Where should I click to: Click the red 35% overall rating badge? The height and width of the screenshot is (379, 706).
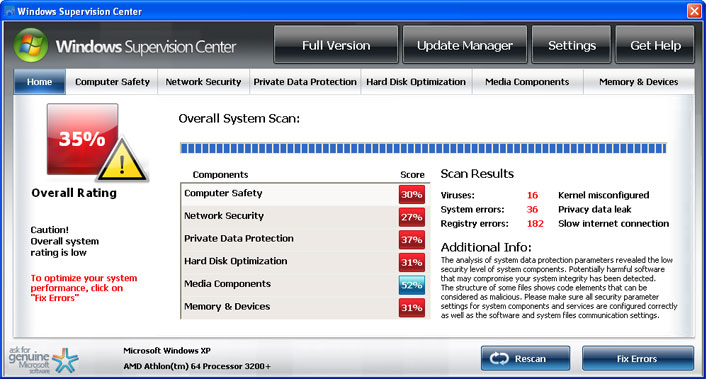[x=82, y=139]
